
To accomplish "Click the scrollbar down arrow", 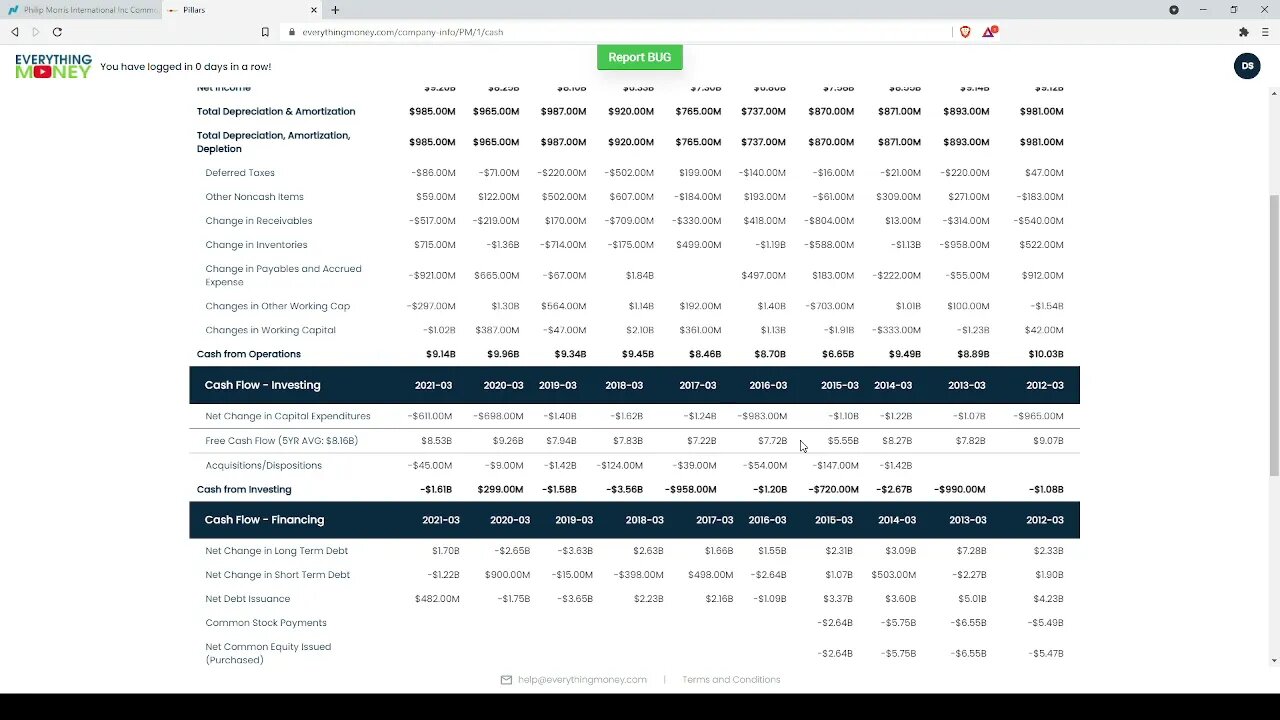I will [x=1273, y=660].
